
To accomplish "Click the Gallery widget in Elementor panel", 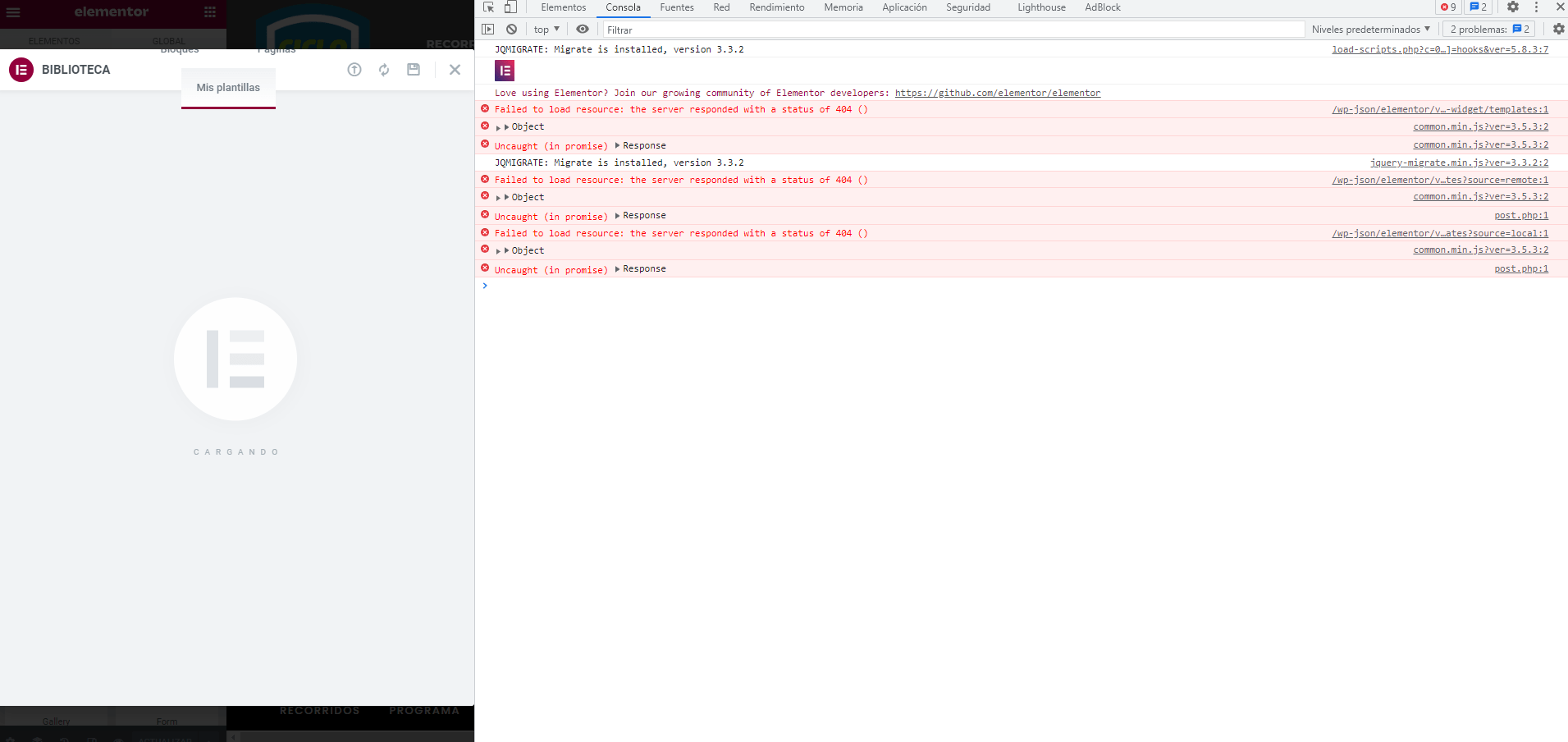I will pos(57,721).
